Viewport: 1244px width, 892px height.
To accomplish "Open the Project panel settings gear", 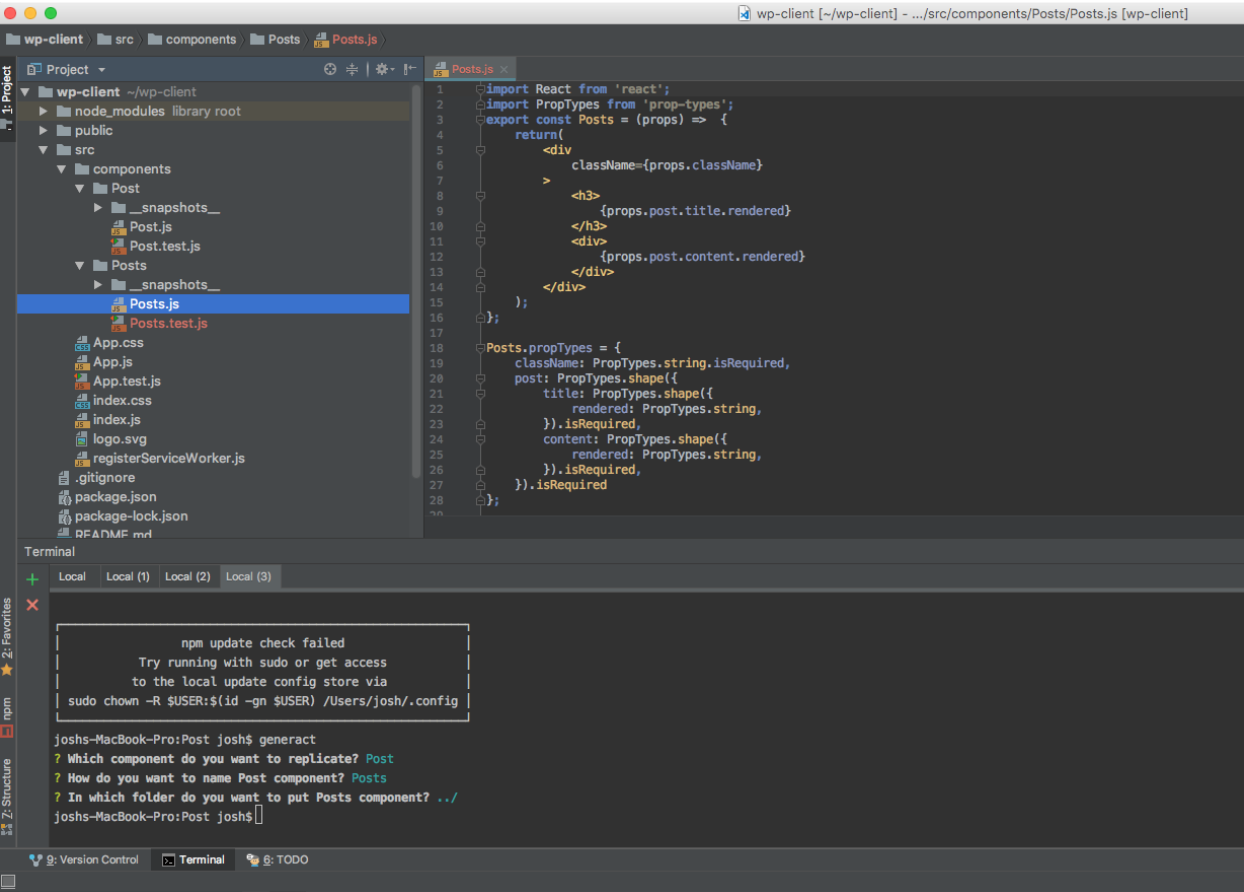I will click(381, 69).
